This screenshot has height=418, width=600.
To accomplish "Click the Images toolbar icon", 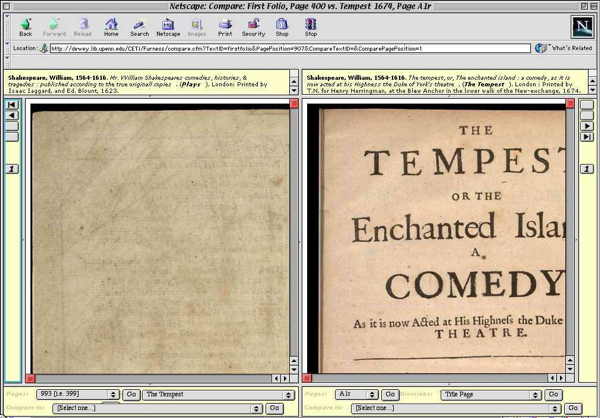I will (197, 27).
